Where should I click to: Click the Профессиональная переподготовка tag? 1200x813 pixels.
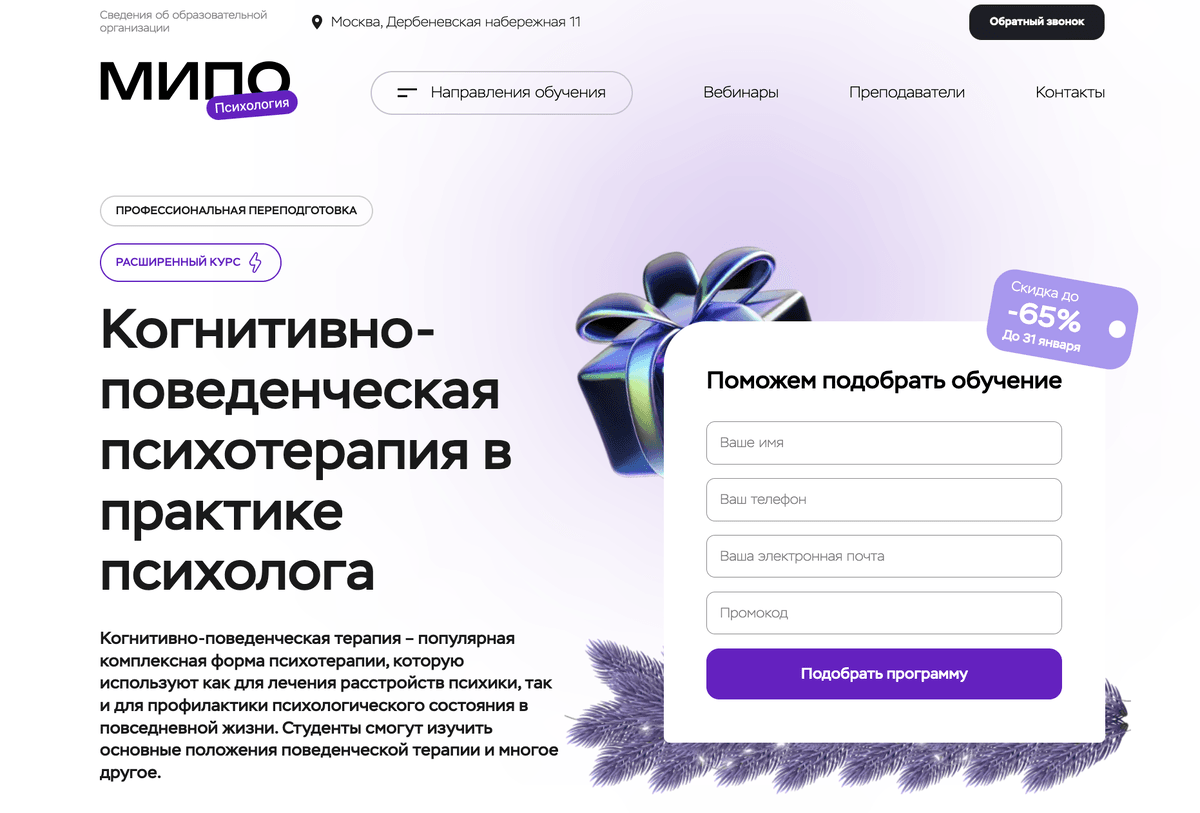tap(236, 211)
